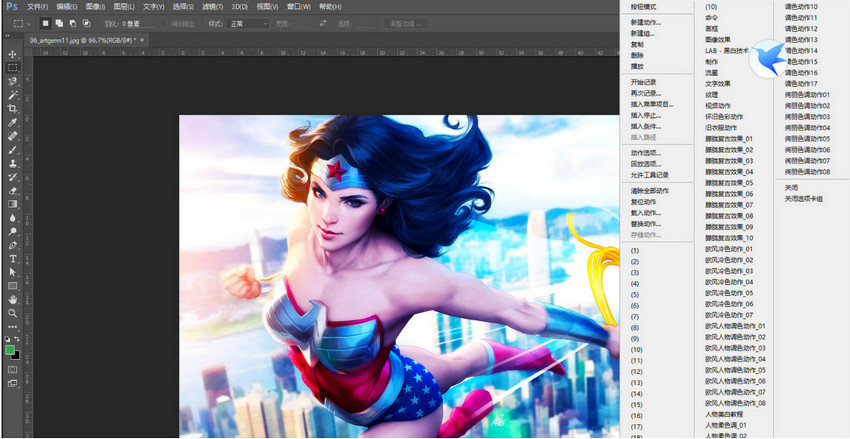The image size is (850, 439).
Task: Open the 文件(F) menu
Action: pyautogui.click(x=37, y=7)
